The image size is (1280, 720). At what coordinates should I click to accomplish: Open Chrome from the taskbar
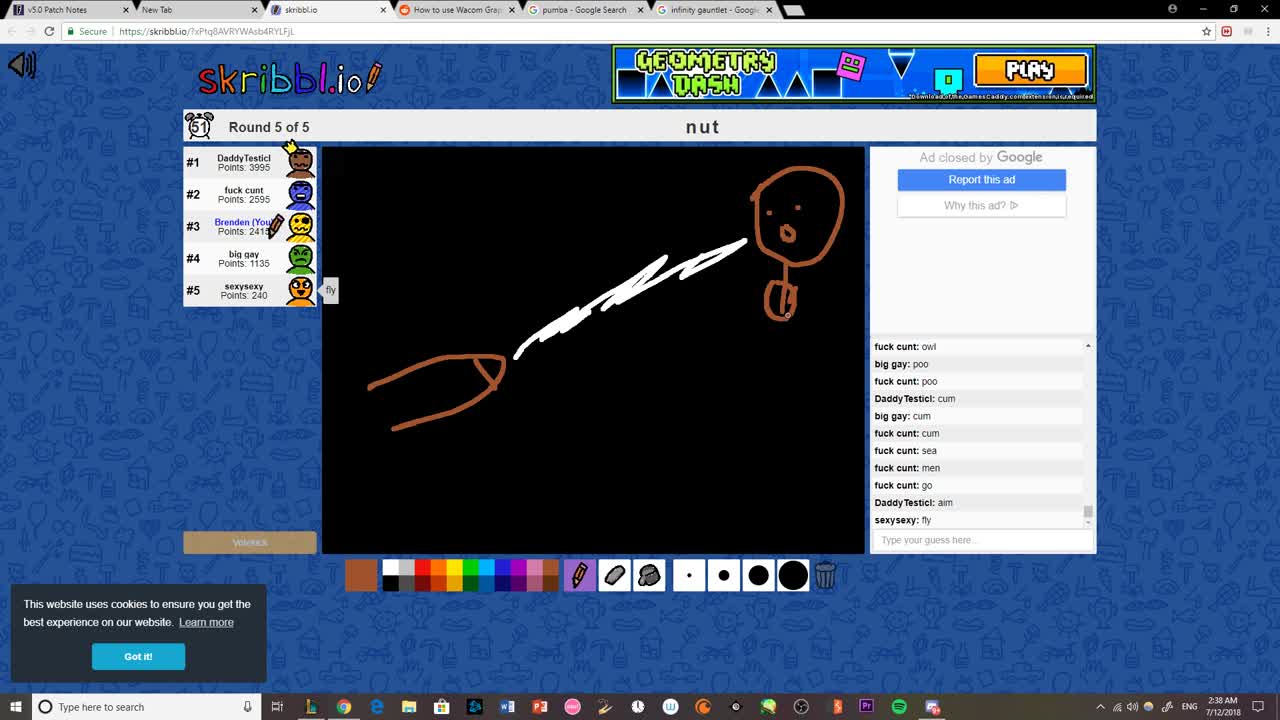pyautogui.click(x=344, y=707)
